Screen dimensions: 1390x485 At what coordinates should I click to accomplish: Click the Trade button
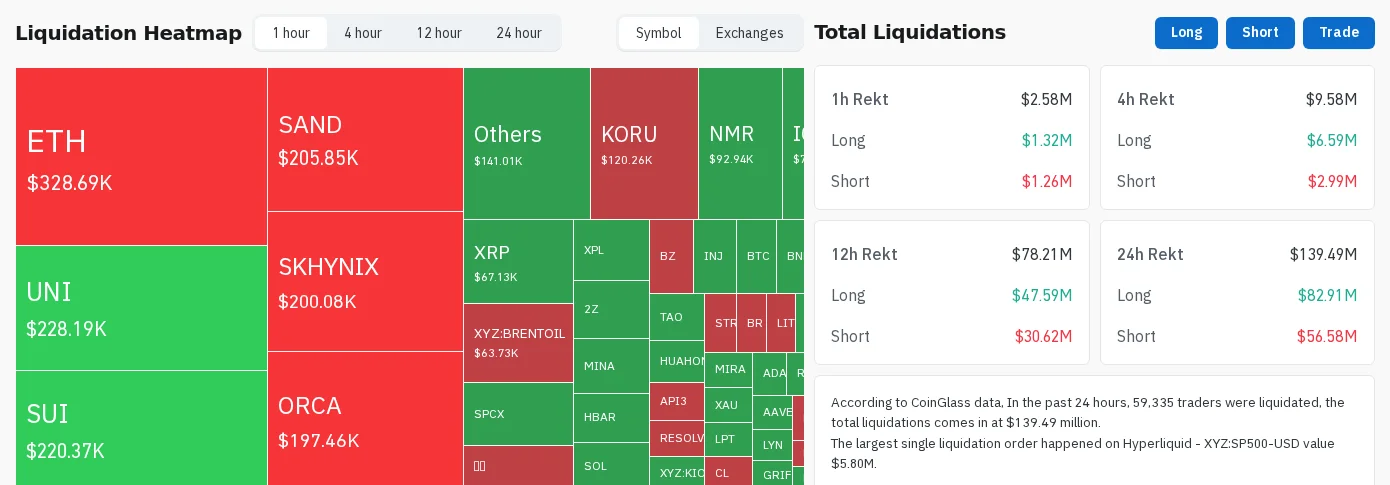click(1339, 33)
